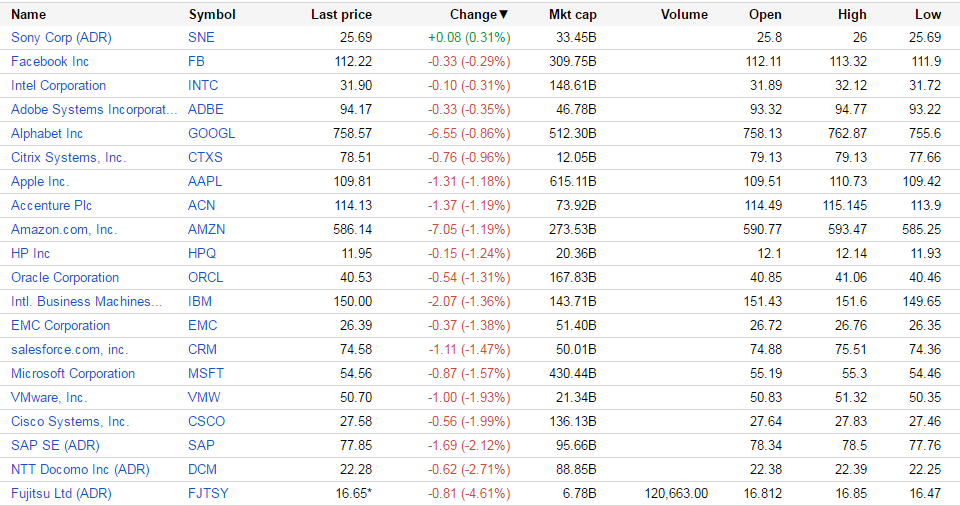960x506 pixels.
Task: Click the AAPL ticker link
Action: point(205,182)
